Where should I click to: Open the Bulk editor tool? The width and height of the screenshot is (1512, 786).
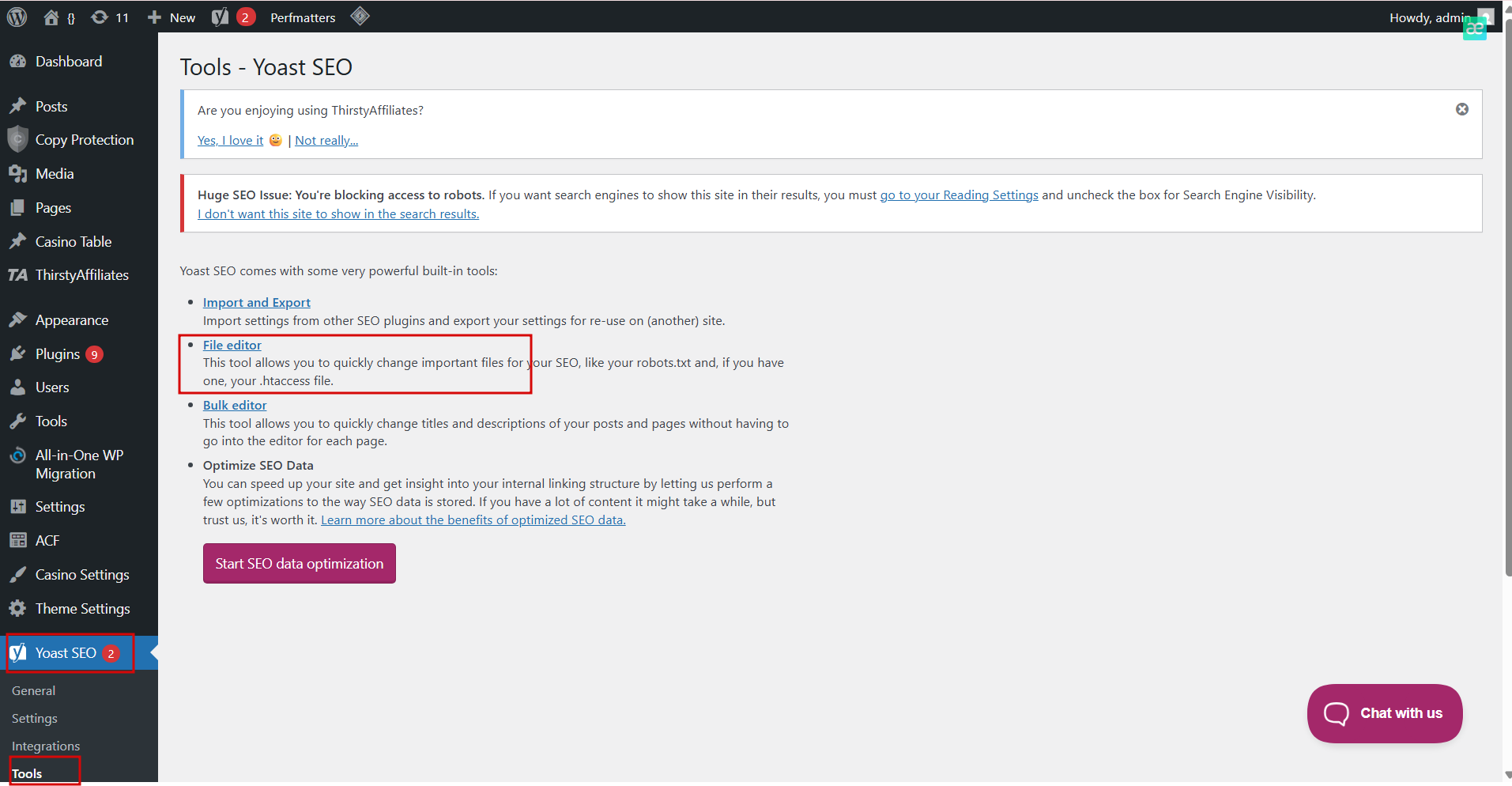235,405
